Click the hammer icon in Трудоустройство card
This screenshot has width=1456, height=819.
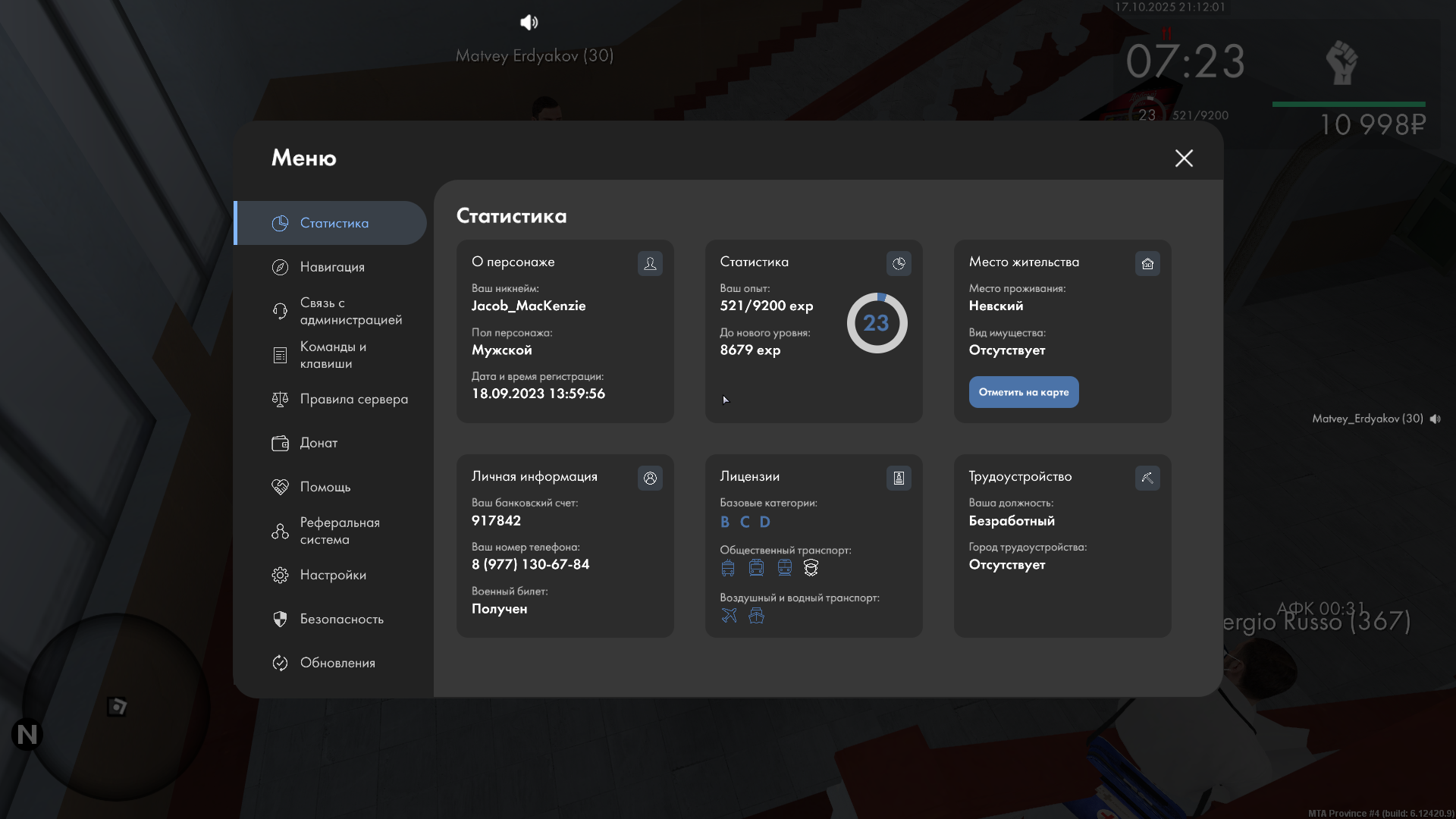tap(1147, 478)
